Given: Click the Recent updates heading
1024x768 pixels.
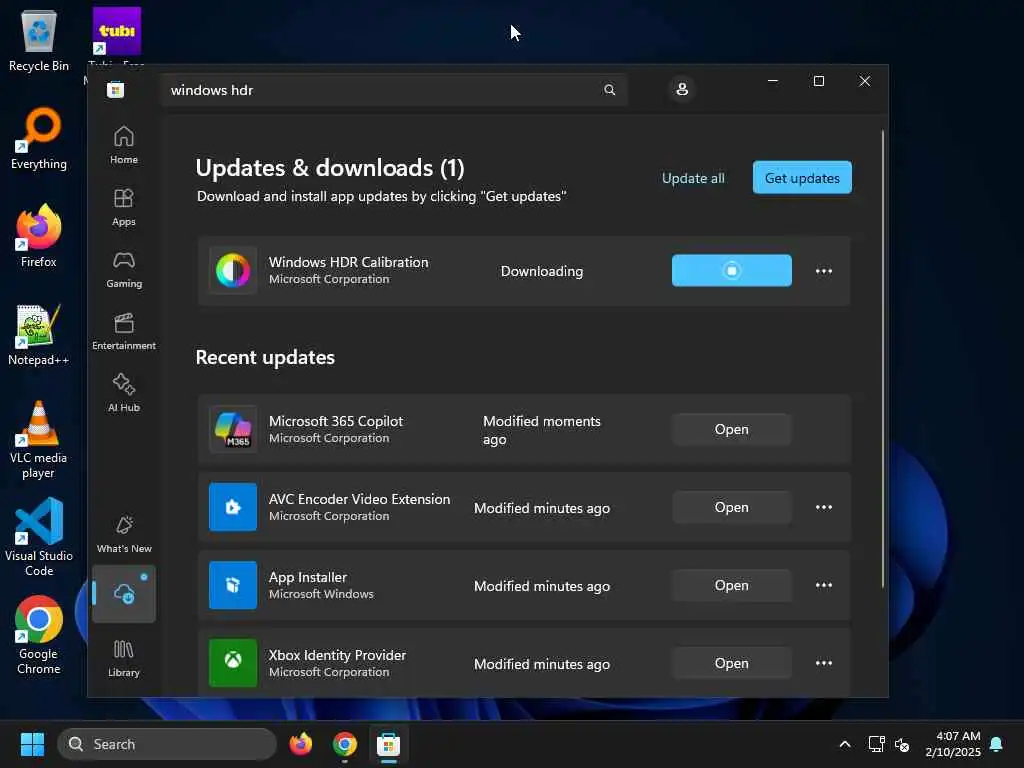Looking at the screenshot, I should click(265, 357).
